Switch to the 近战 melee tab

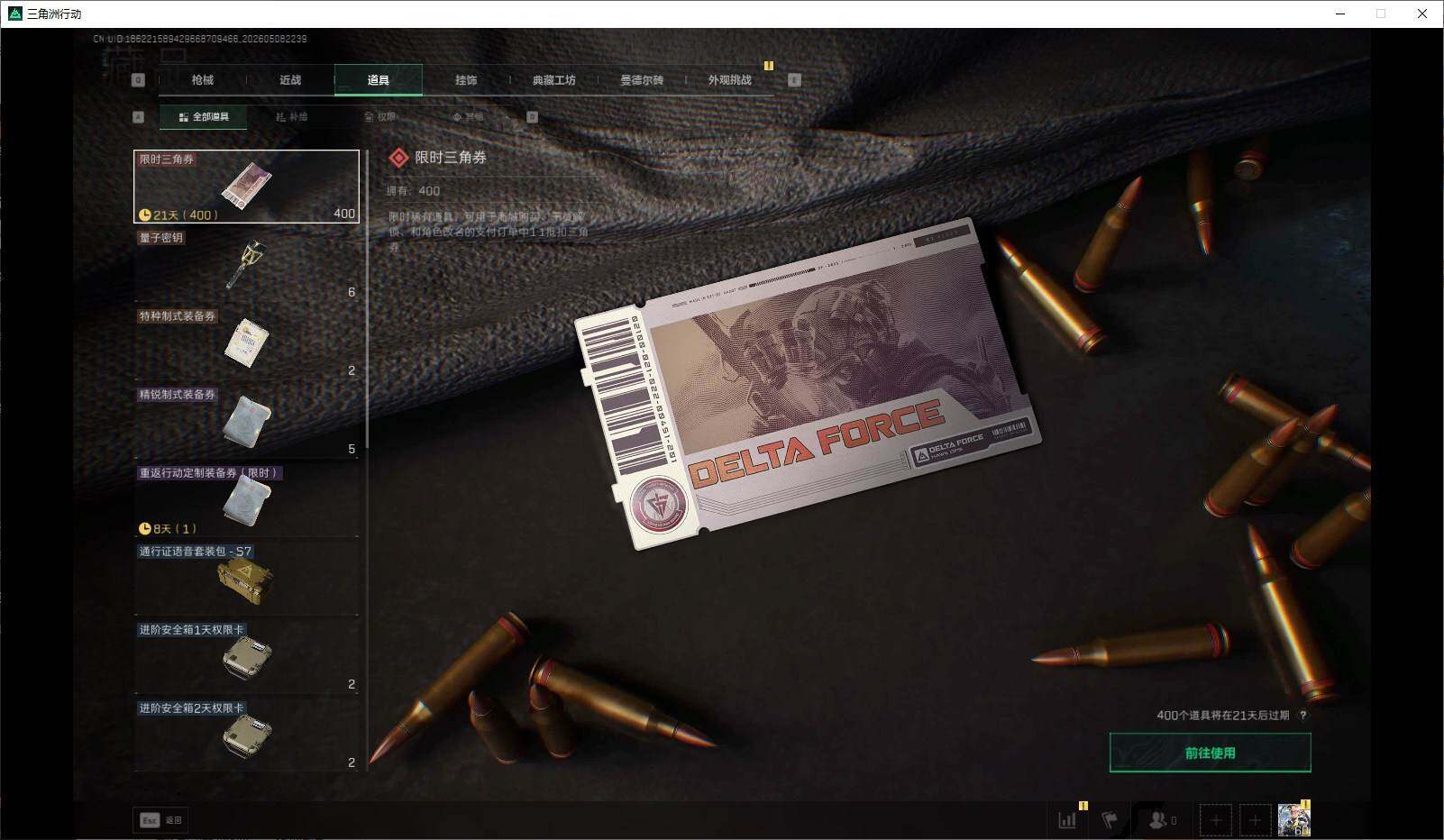(290, 80)
